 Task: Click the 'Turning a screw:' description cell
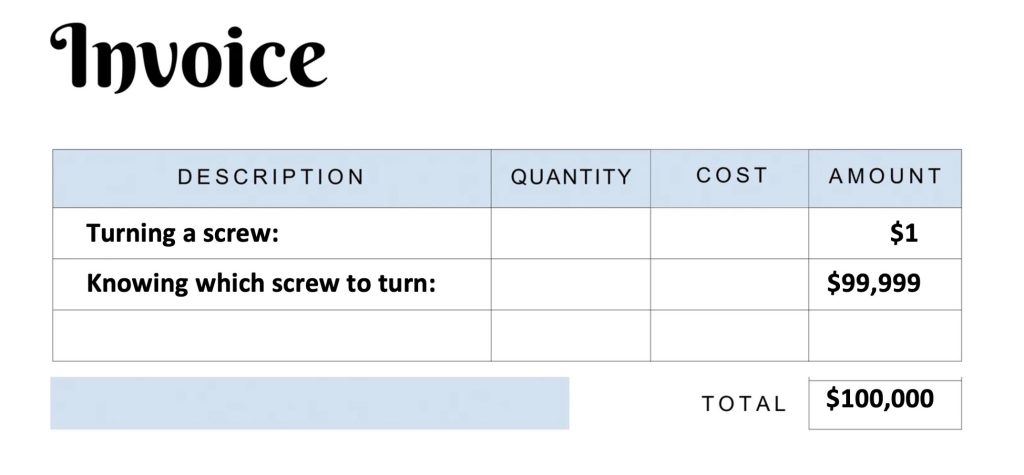[272, 233]
